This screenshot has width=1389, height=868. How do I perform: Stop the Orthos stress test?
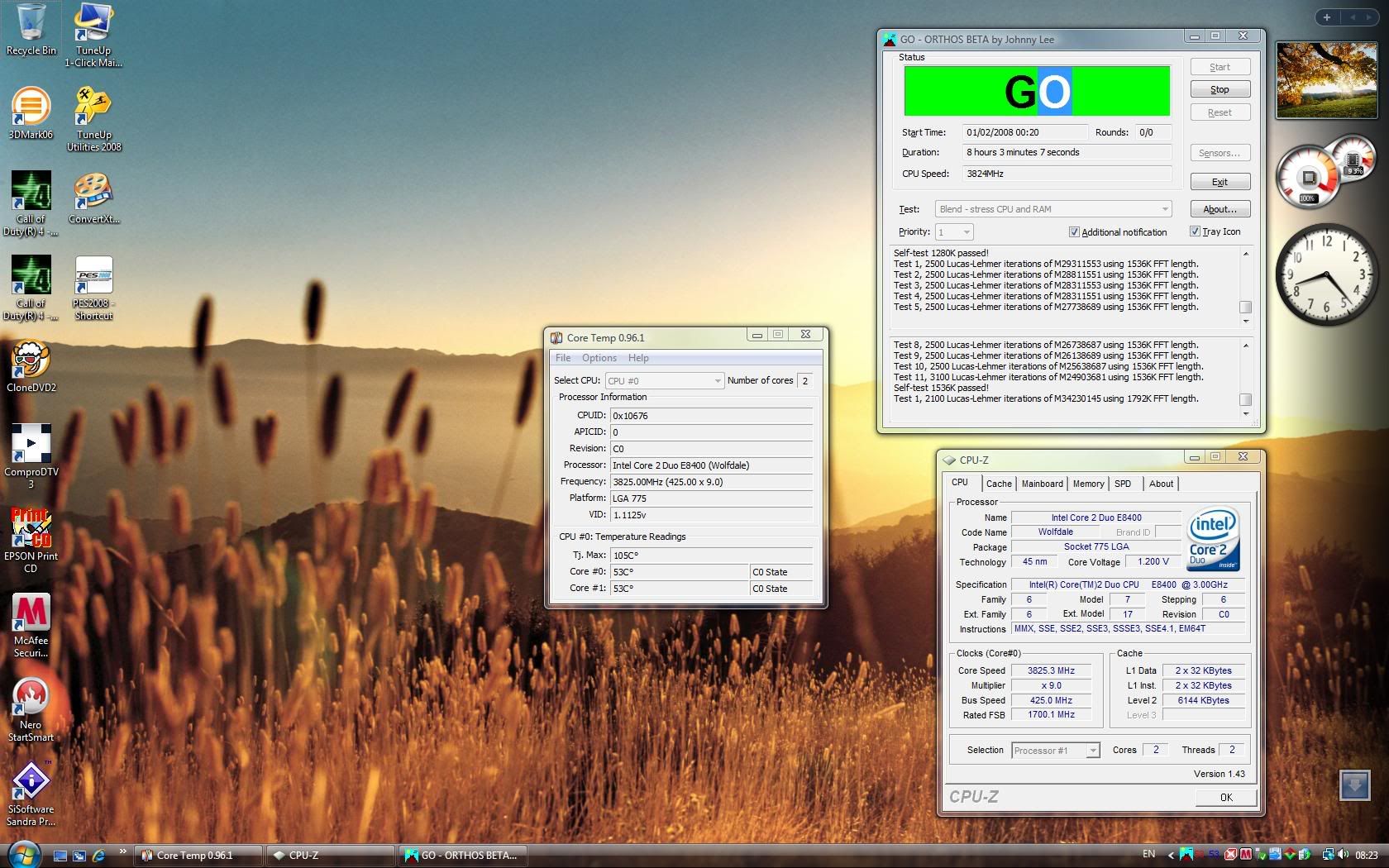click(x=1220, y=89)
